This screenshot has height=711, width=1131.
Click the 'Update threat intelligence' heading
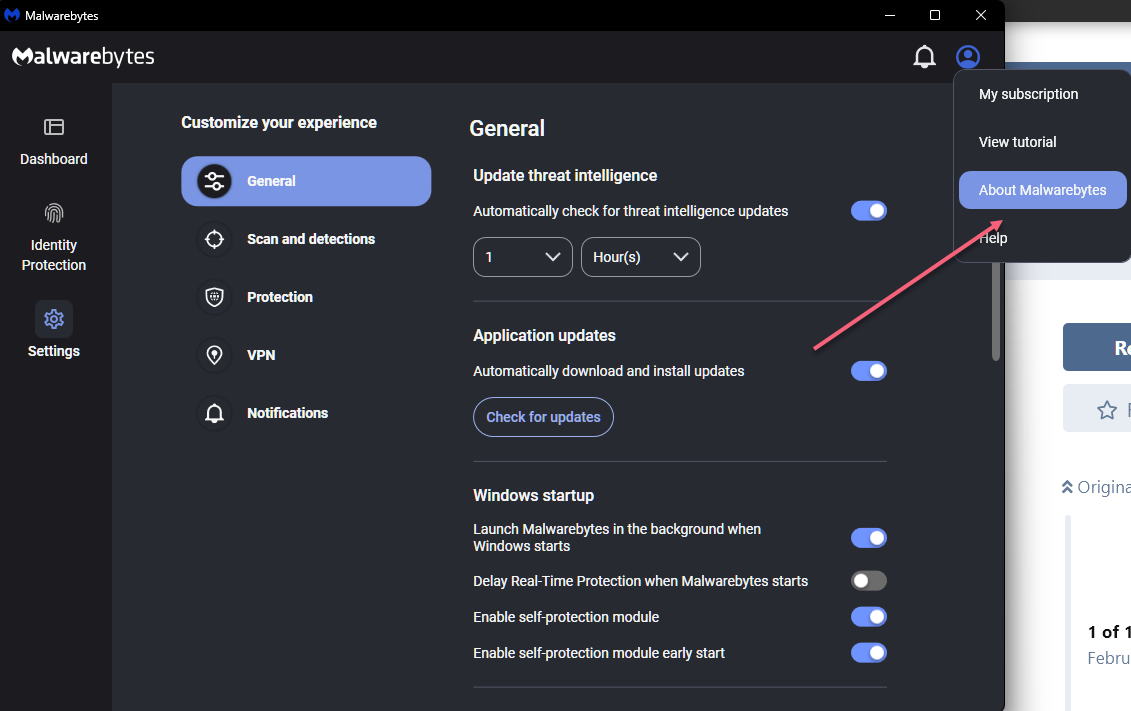565,175
